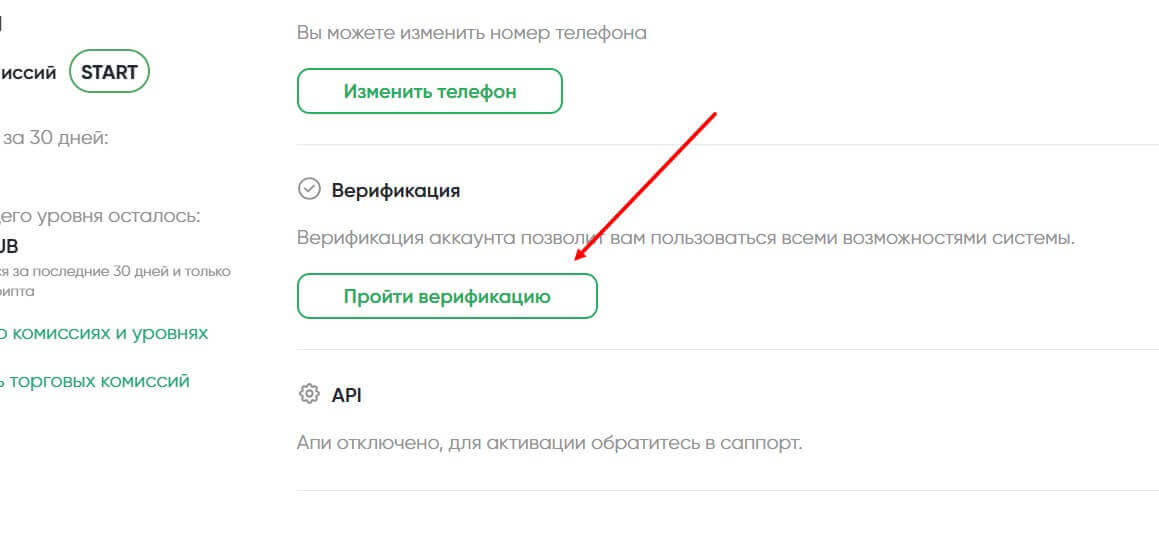Select the "API" section heading
This screenshot has height=540, width=1159.
[346, 395]
